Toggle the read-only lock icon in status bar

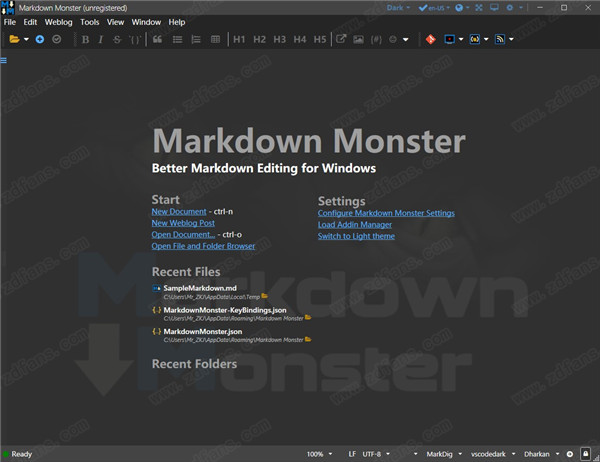585,454
